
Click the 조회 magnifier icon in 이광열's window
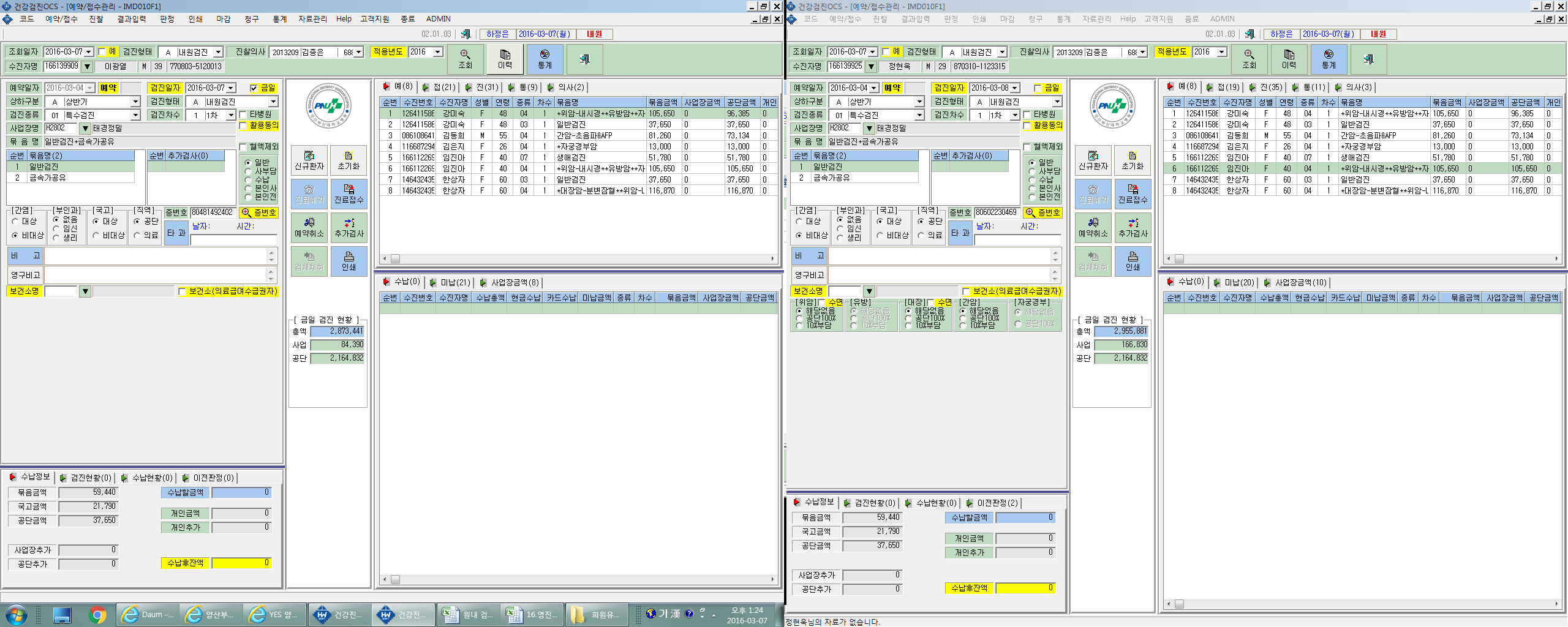[465, 59]
